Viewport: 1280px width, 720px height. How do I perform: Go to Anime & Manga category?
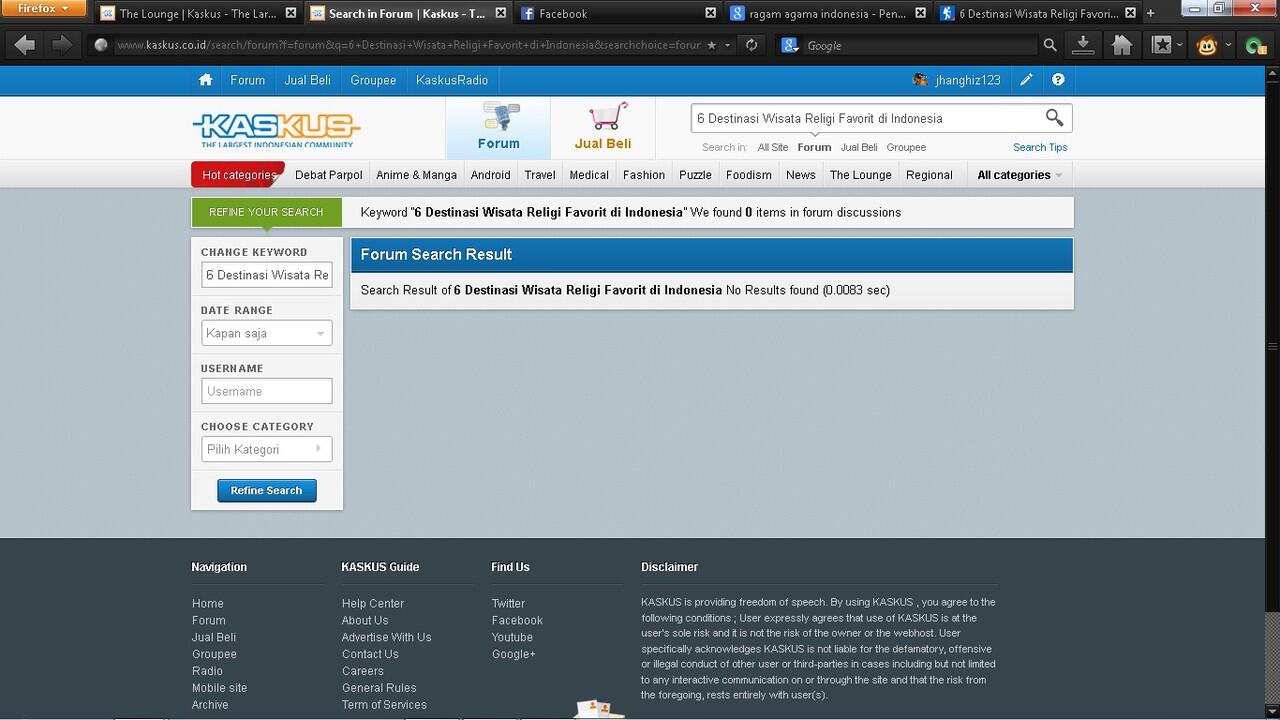tap(416, 175)
